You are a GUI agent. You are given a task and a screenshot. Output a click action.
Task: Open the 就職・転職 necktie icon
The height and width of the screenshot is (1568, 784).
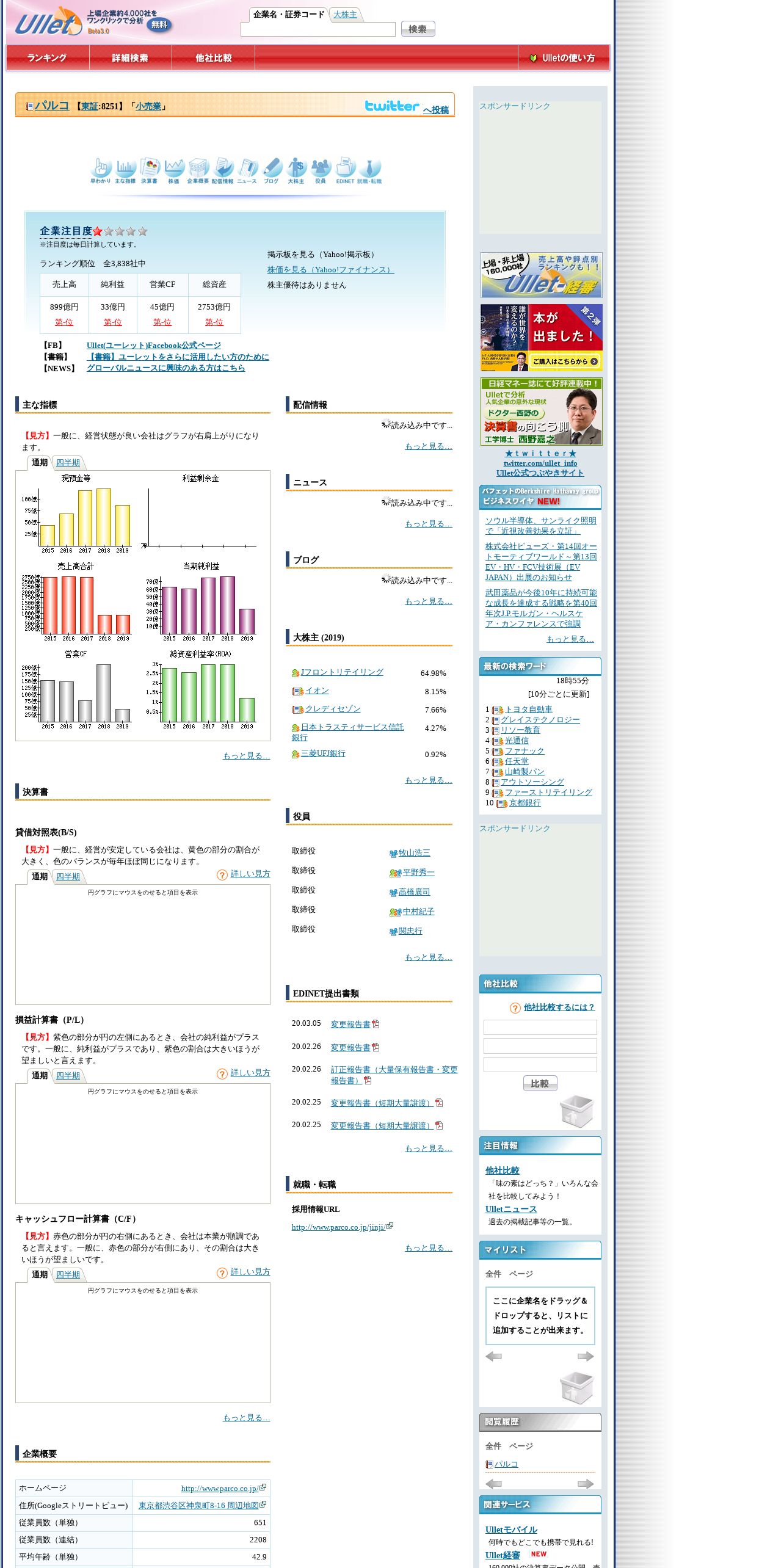tap(369, 170)
